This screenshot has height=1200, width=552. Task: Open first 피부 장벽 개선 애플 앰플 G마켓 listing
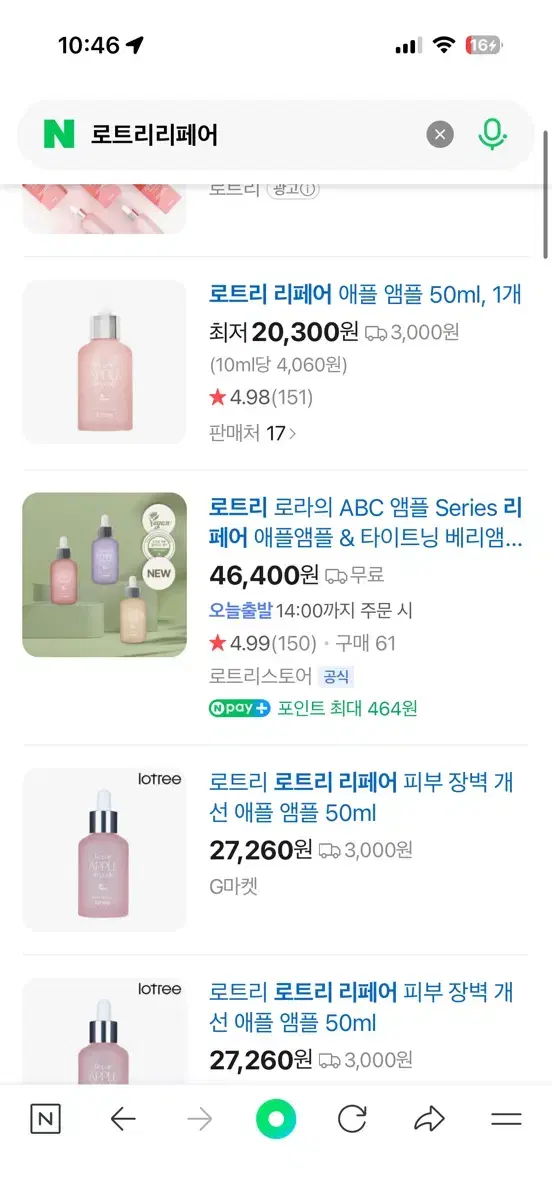(361, 797)
